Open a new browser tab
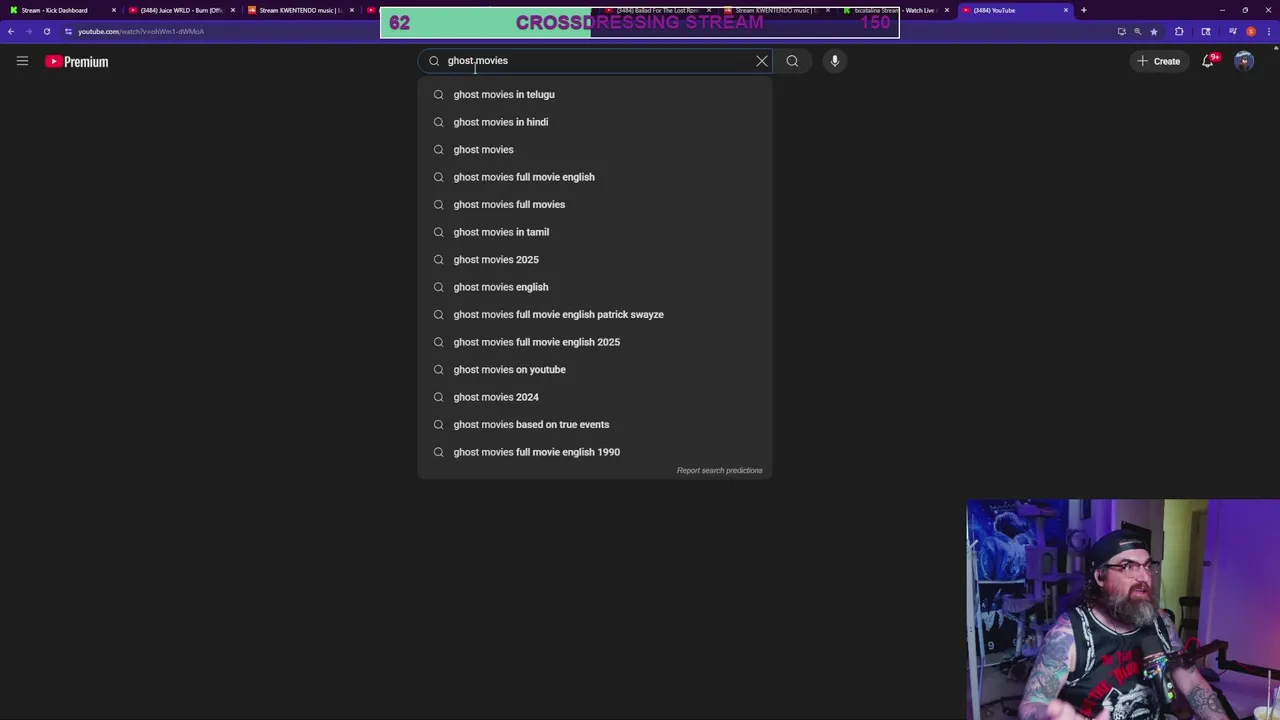The image size is (1280, 720). click(x=1084, y=10)
